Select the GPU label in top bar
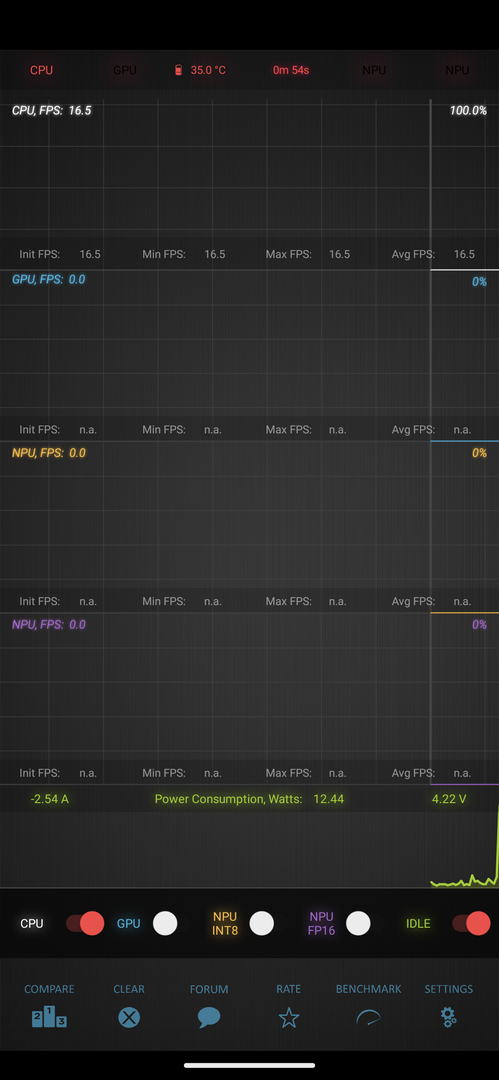This screenshot has width=499, height=1080. [125, 70]
